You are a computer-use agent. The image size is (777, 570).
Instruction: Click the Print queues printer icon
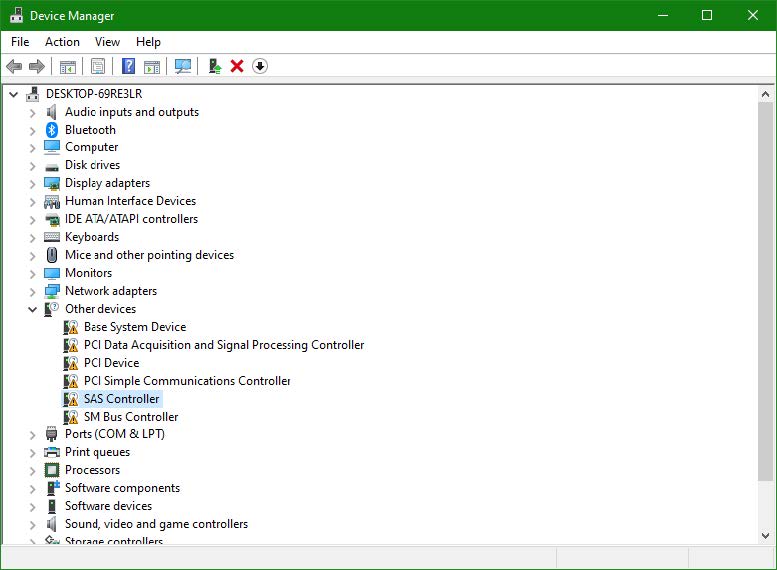click(52, 452)
